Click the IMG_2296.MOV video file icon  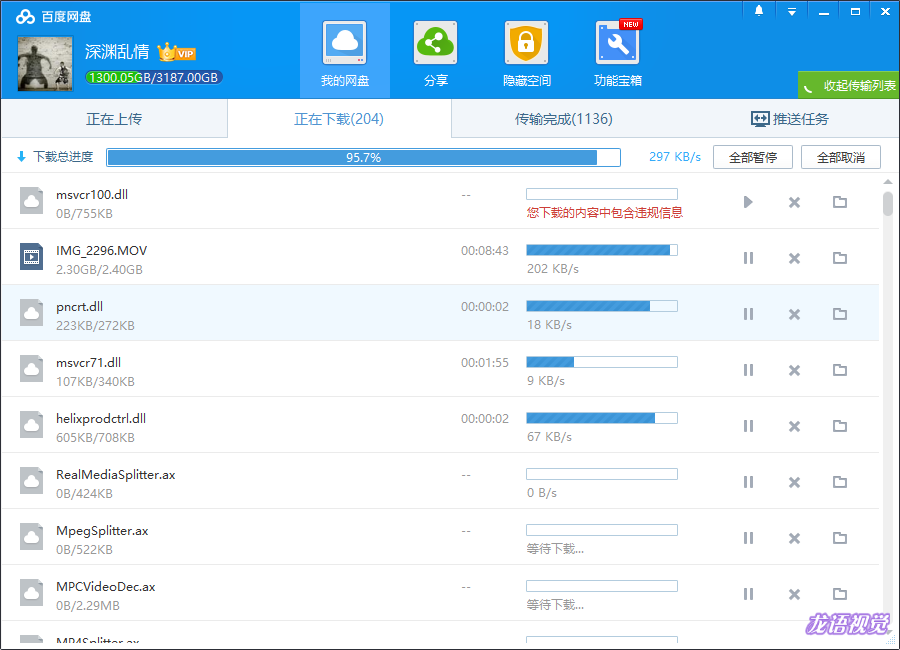pyautogui.click(x=32, y=256)
